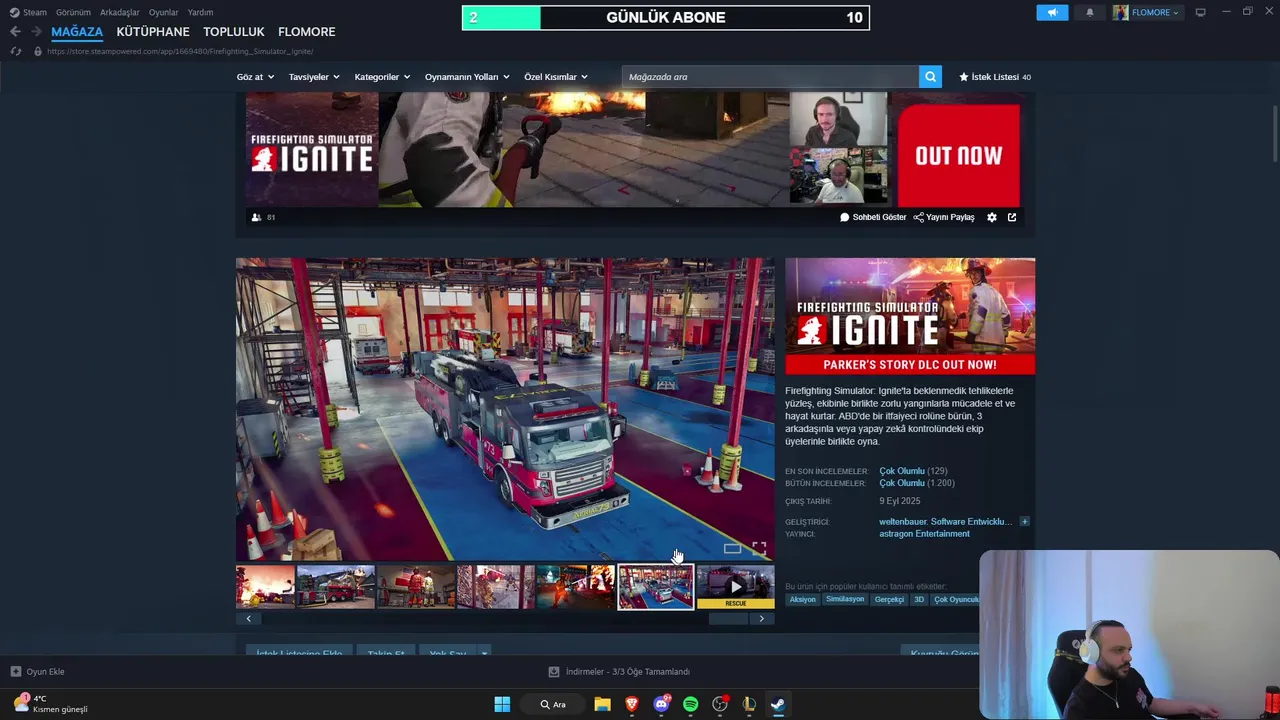Image resolution: width=1280 pixels, height=720 pixels.
Task: Open File Explorer from the taskbar
Action: [x=602, y=704]
